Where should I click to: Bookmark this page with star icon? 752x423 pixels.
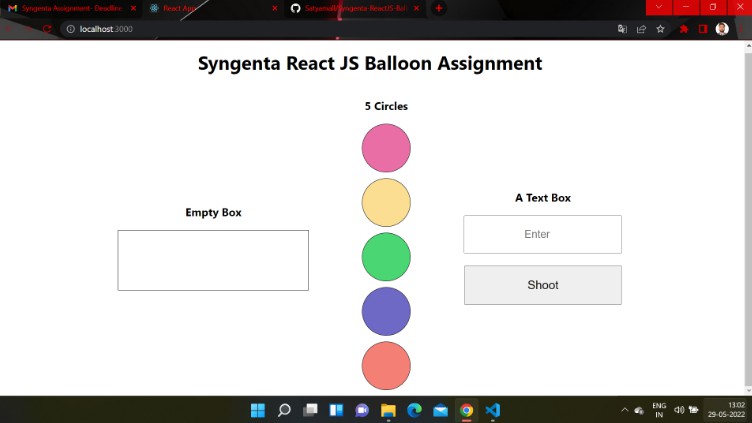pyautogui.click(x=661, y=29)
